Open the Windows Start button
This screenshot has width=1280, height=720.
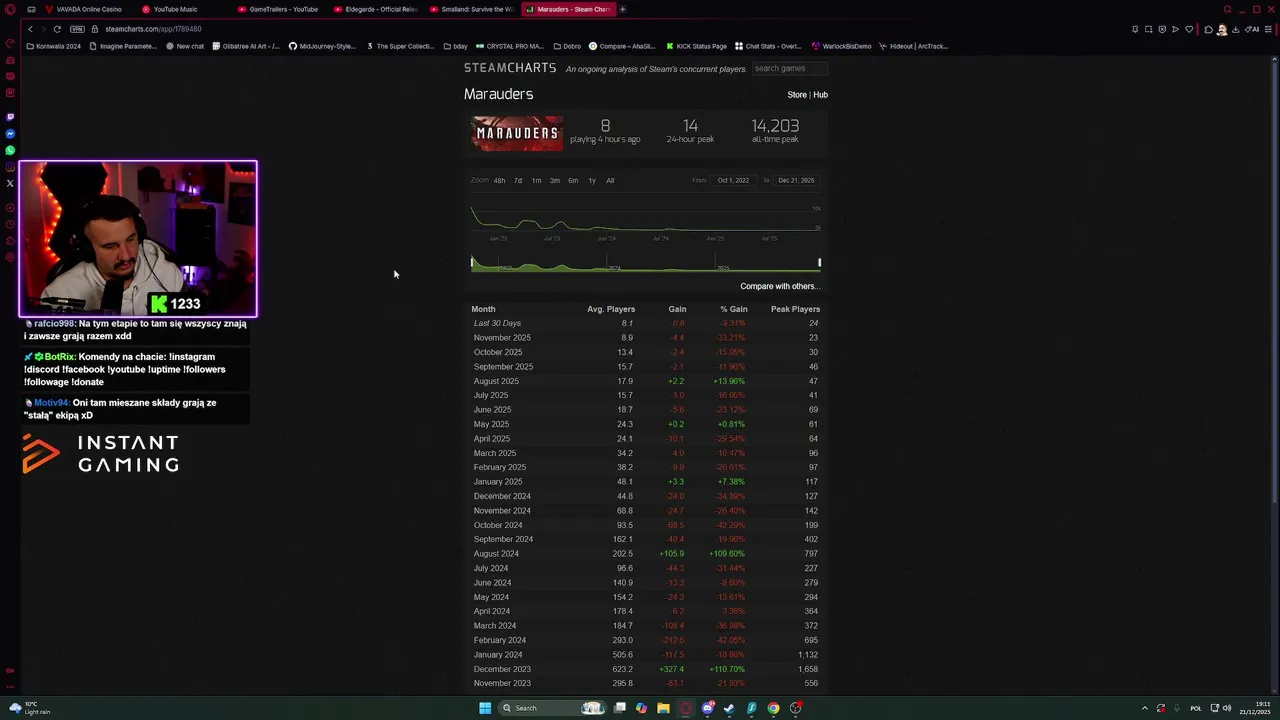(485, 708)
